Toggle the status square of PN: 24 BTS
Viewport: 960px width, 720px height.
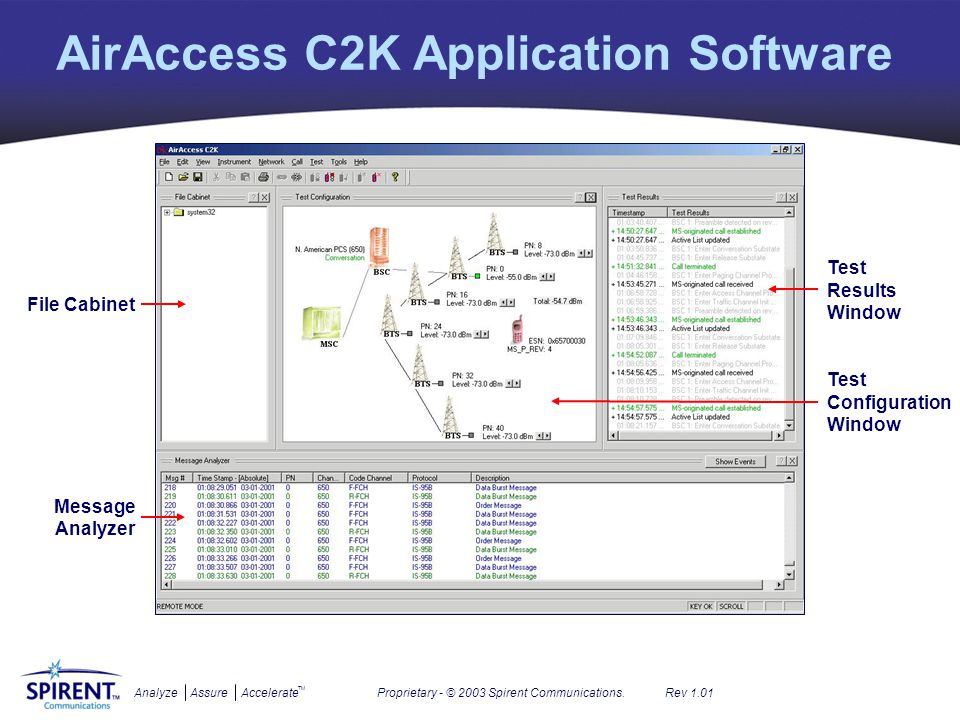click(x=410, y=334)
